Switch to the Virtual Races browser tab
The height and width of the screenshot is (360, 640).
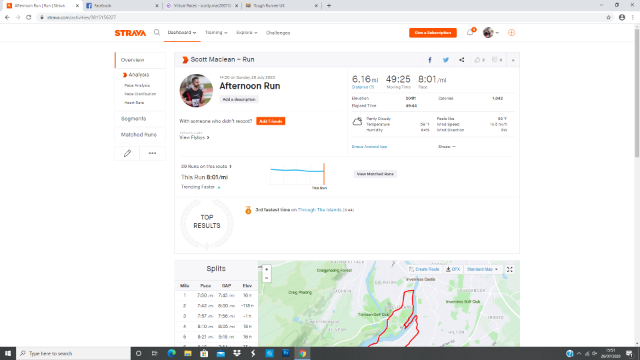point(202,6)
